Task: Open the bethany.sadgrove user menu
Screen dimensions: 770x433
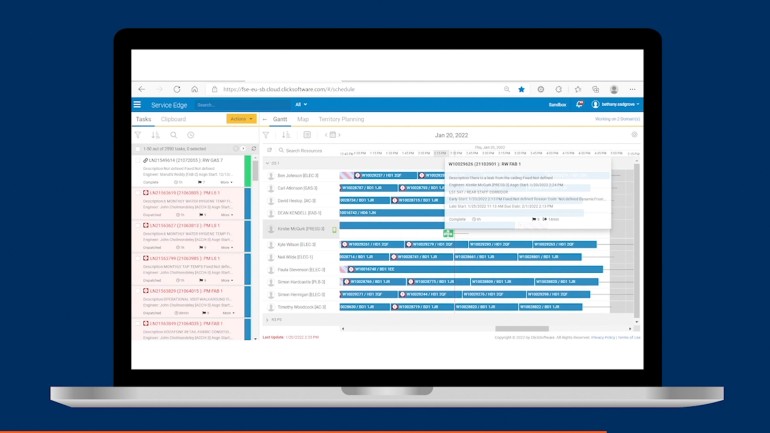Action: [616, 104]
